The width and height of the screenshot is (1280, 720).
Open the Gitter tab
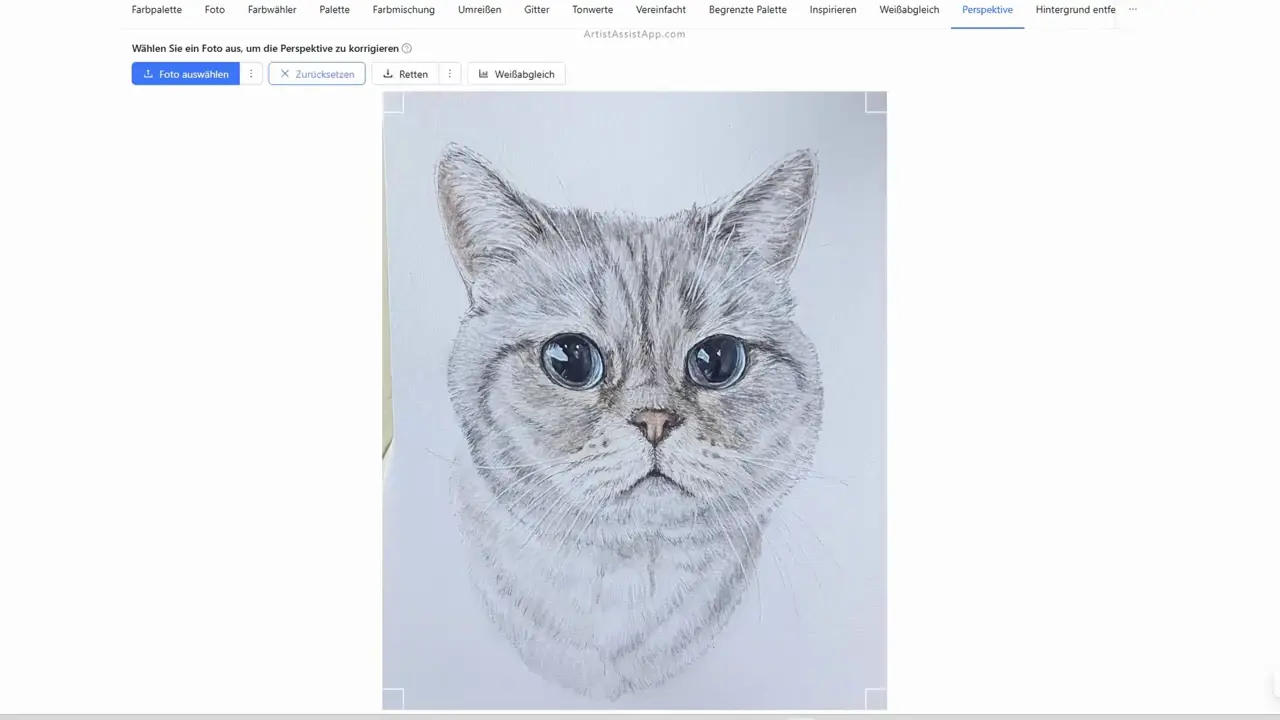(x=537, y=10)
